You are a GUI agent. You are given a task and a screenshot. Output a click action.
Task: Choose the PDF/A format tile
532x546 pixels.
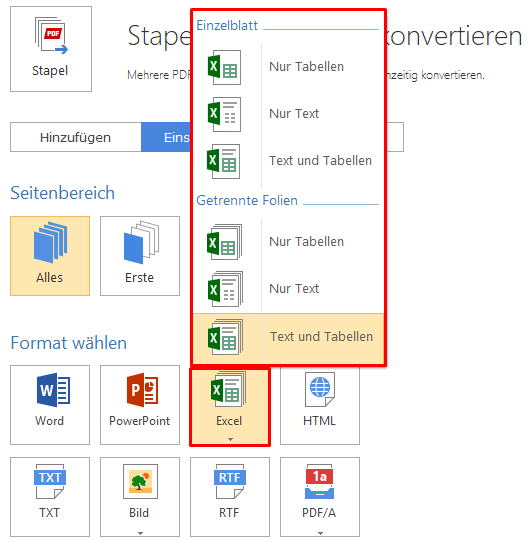(x=320, y=497)
